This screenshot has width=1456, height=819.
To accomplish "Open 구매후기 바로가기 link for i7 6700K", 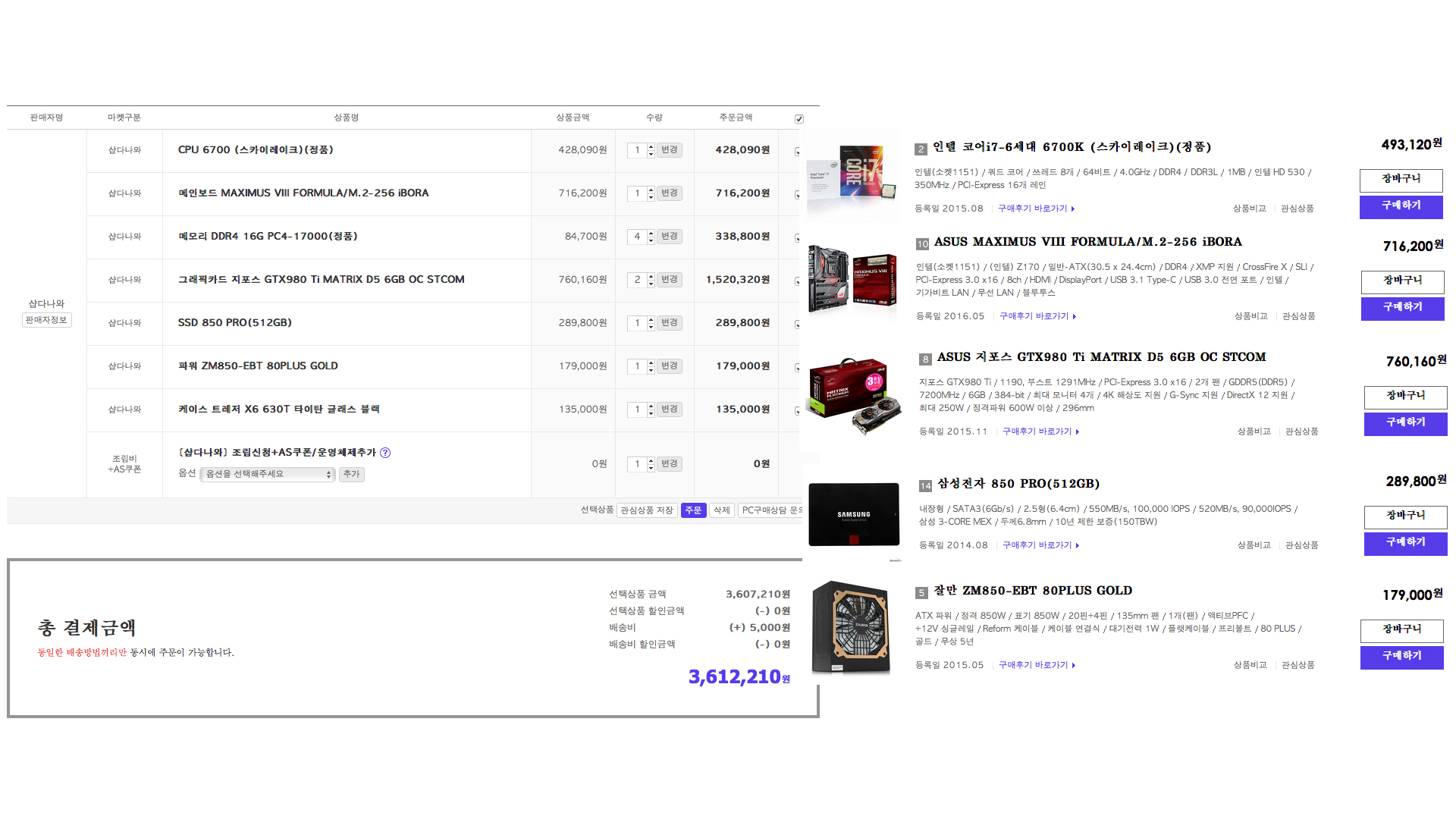I will click(1036, 209).
